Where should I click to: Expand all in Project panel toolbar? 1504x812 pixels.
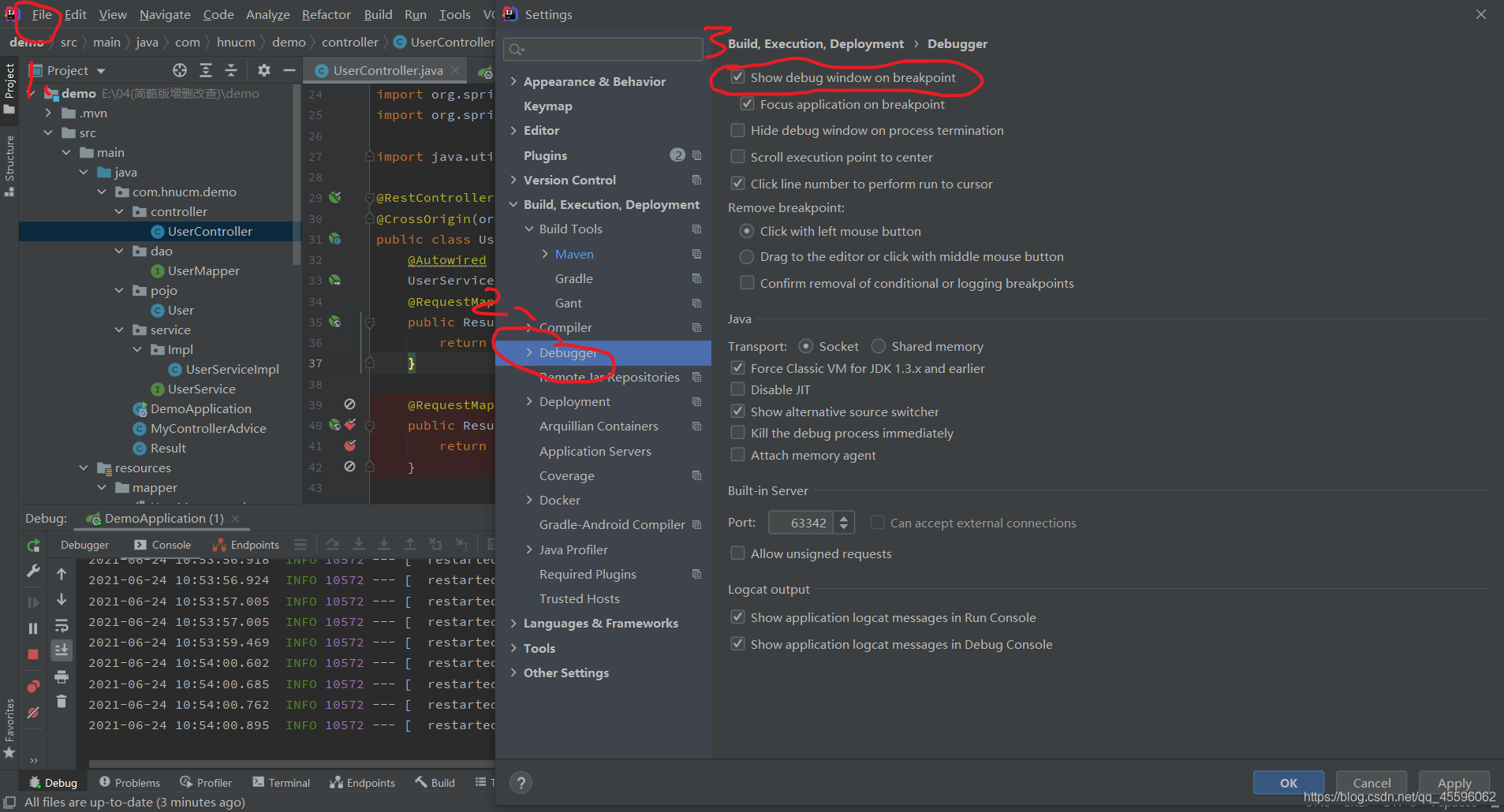click(x=206, y=70)
